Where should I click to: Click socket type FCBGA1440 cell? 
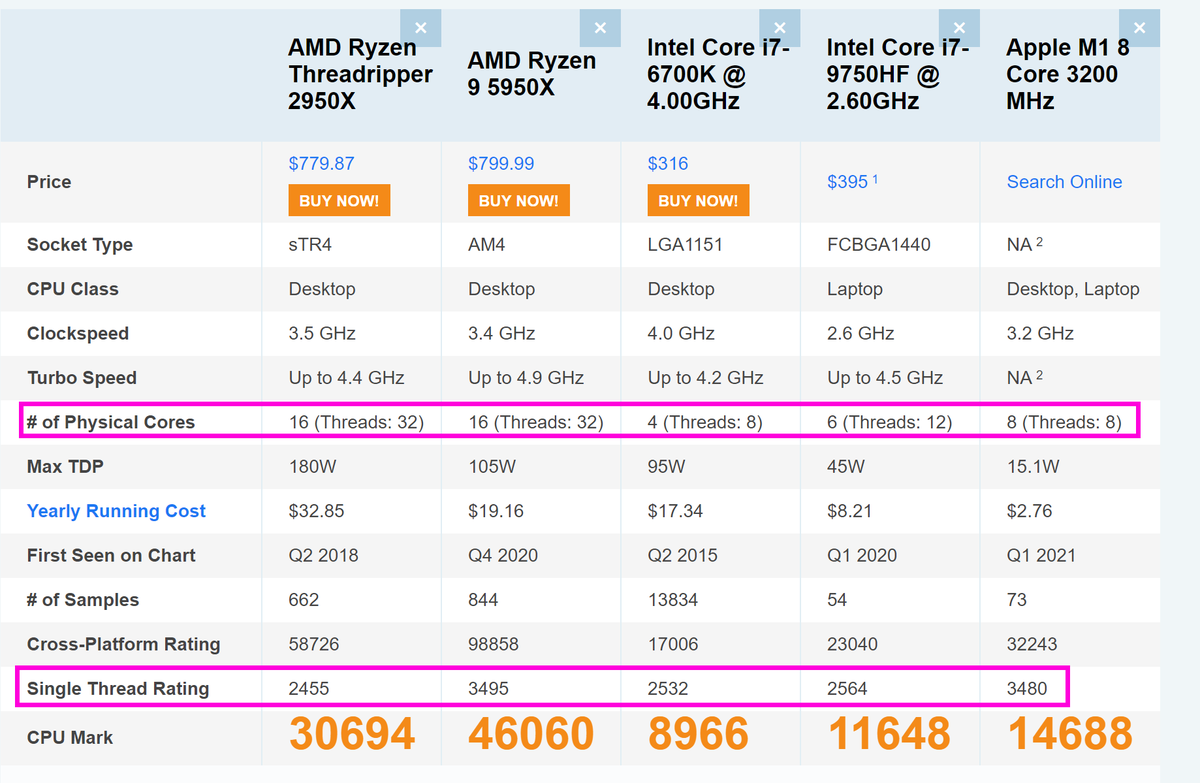click(x=880, y=245)
